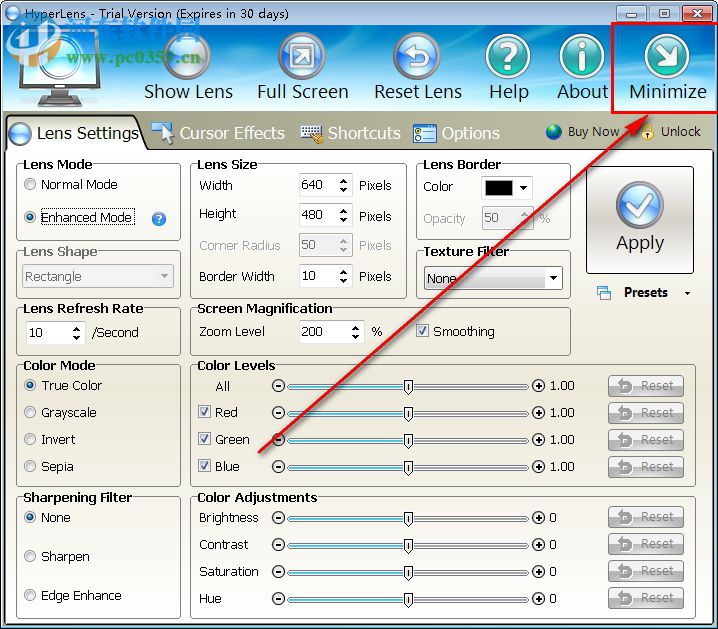Decrease Lens Refresh Rate with down arrow
The image size is (718, 629).
pyautogui.click(x=76, y=337)
